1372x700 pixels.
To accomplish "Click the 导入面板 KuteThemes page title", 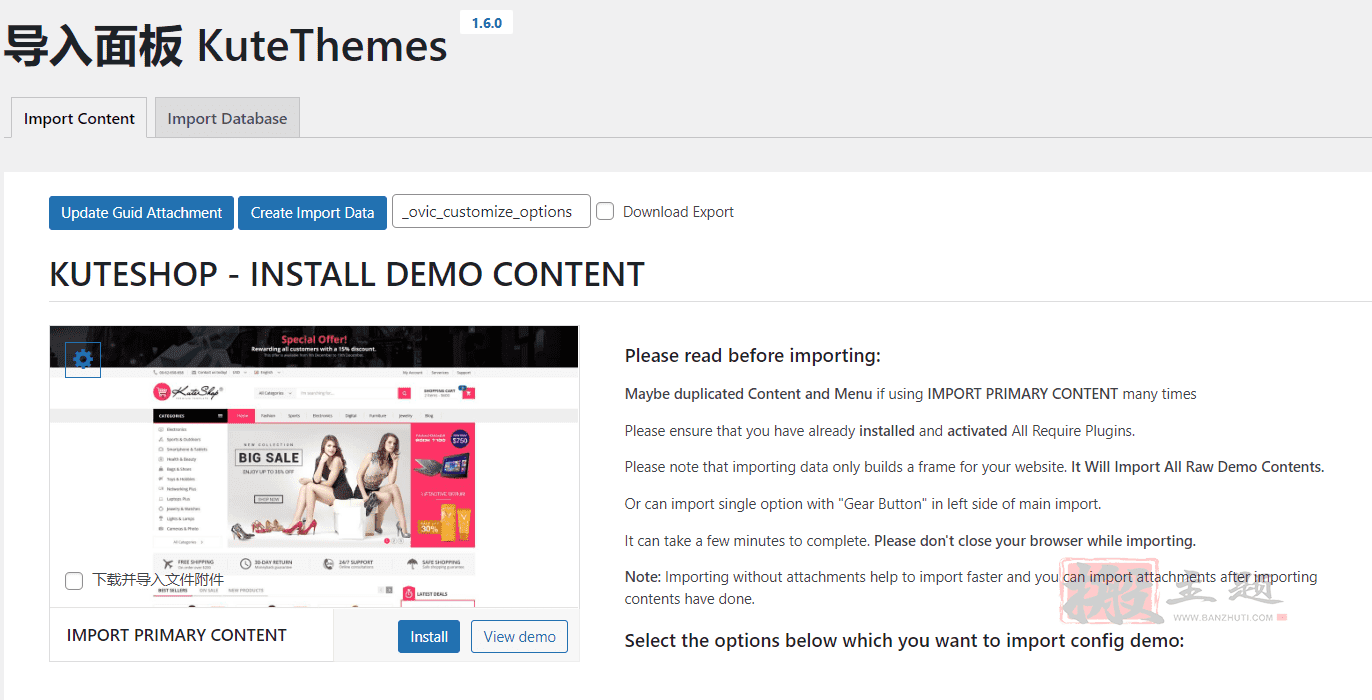I will tap(225, 46).
